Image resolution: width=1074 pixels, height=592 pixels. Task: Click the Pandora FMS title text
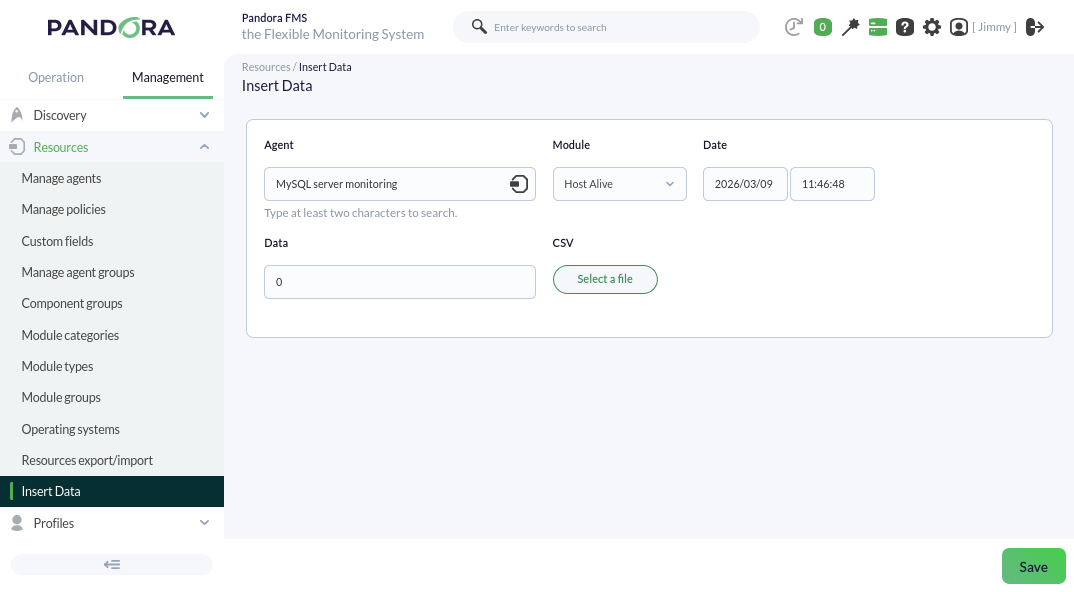274,18
